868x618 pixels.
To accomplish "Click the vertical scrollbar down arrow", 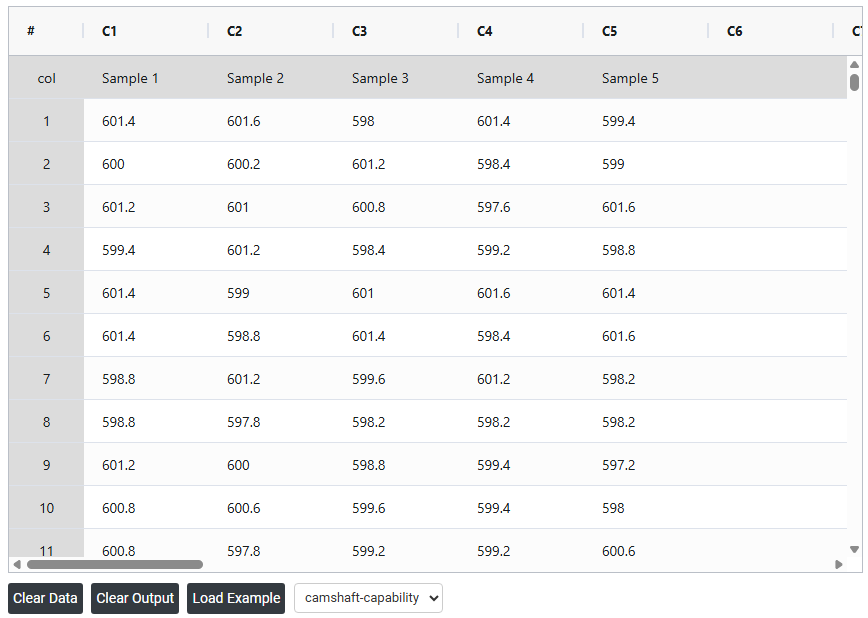I will 854,549.
